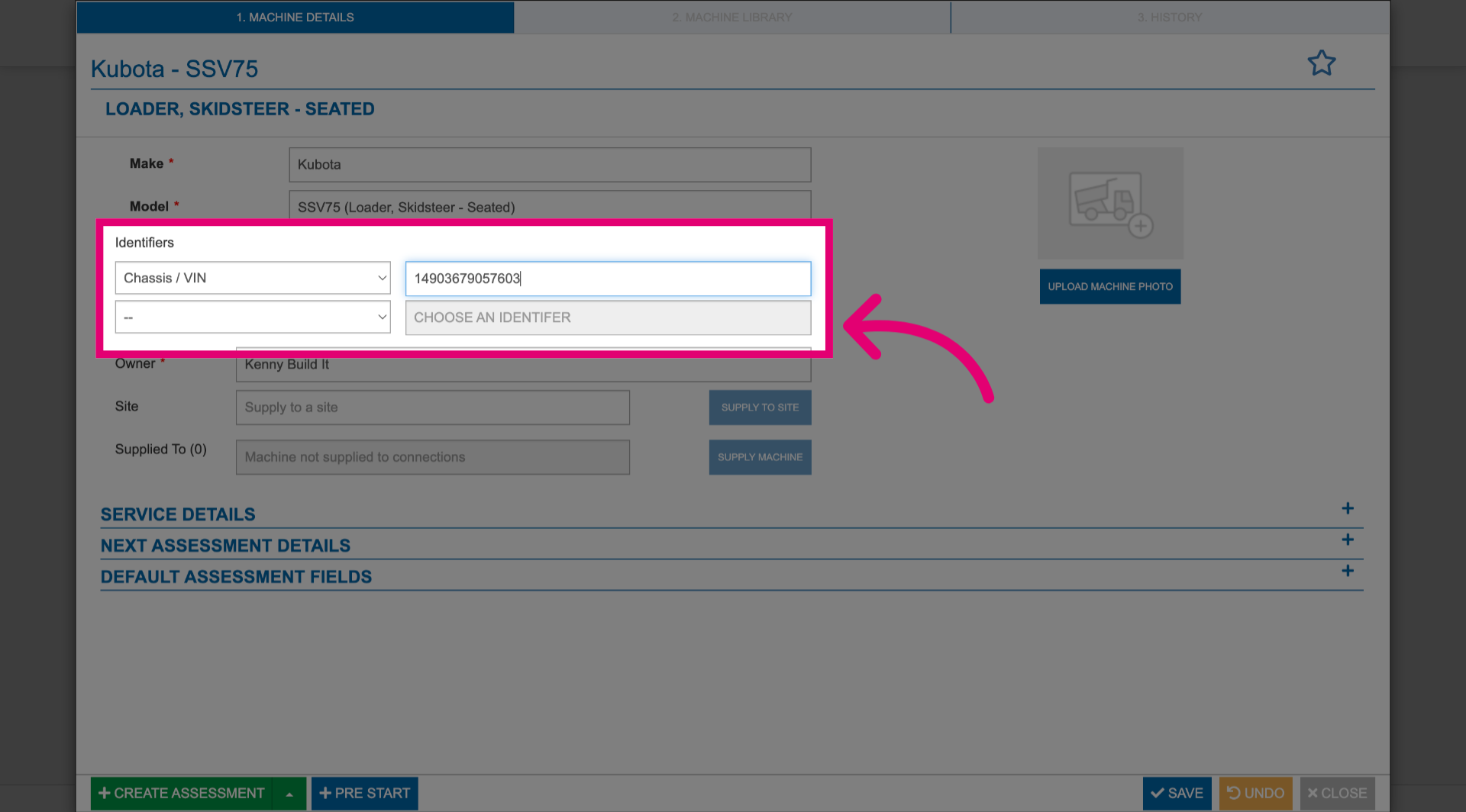
Task: Click the Pre Start button
Action: tap(365, 794)
